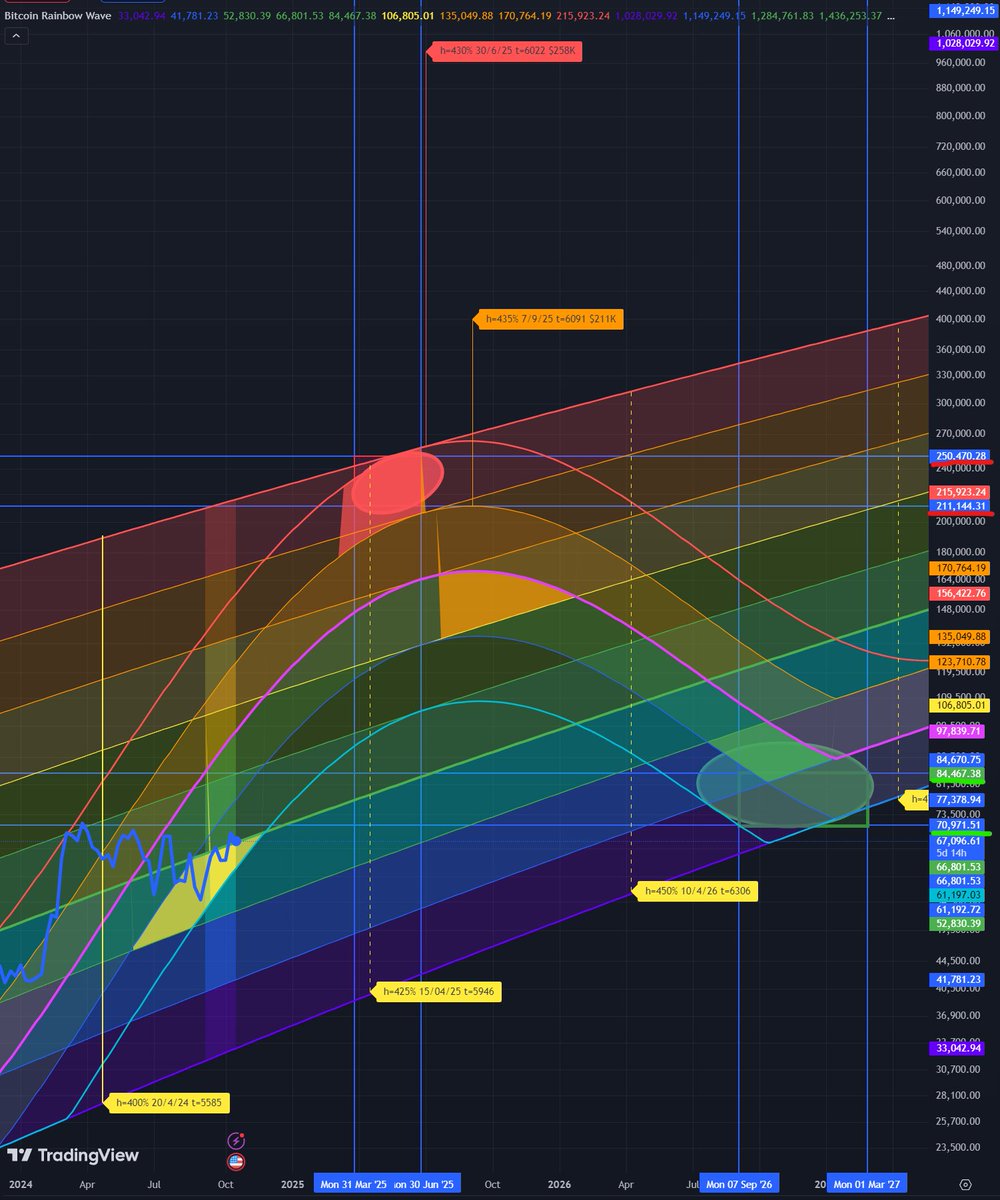The height and width of the screenshot is (1200, 1000).
Task: Select the h=425% 15/04/25 t=5946 label
Action: click(436, 992)
